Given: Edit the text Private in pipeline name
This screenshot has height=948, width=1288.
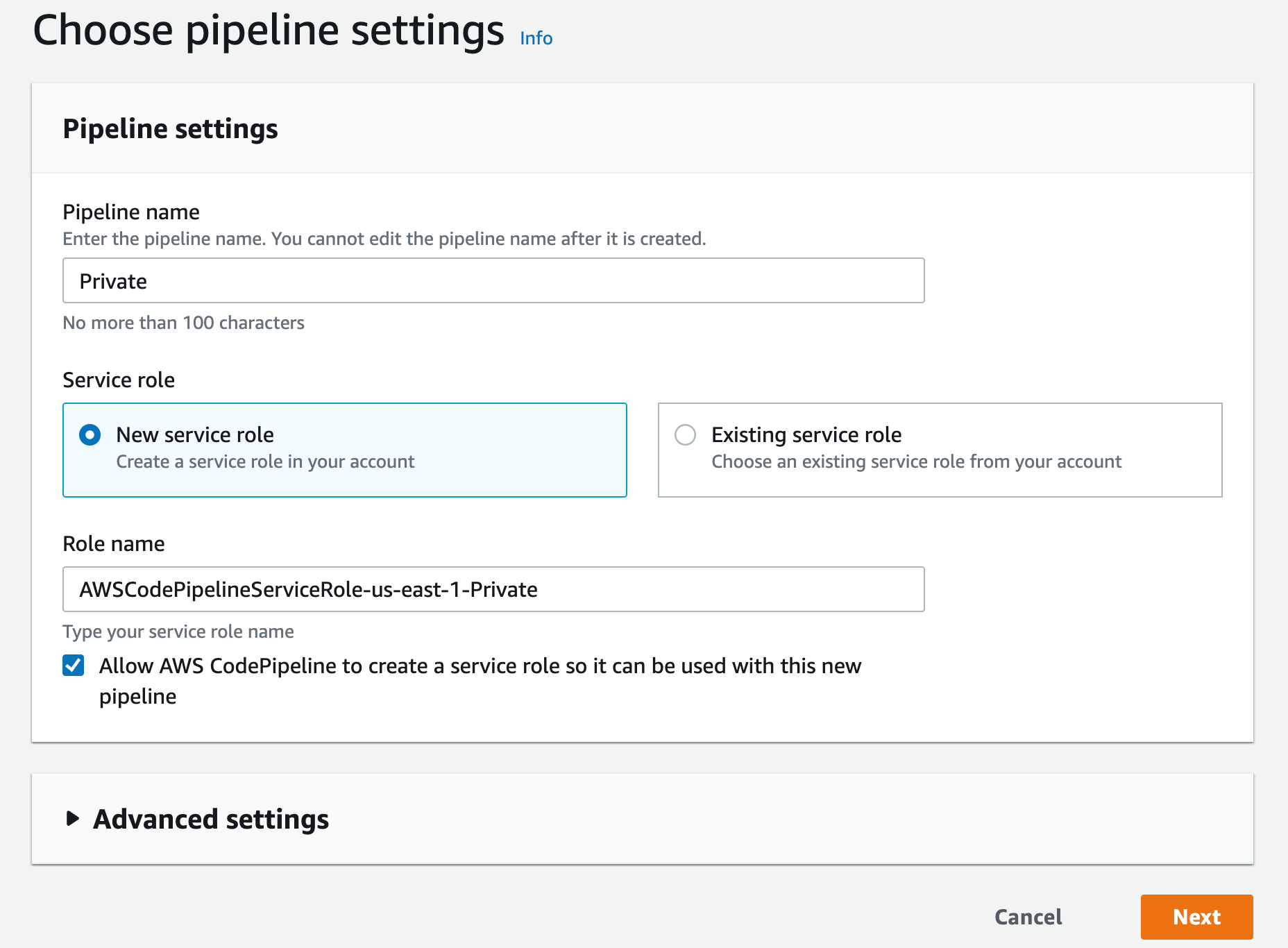Looking at the screenshot, I should pos(113,280).
